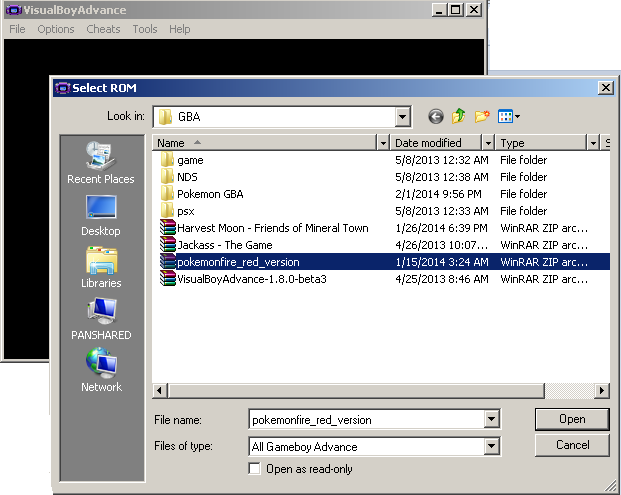
Task: Select the psx folder icon
Action: point(167,211)
